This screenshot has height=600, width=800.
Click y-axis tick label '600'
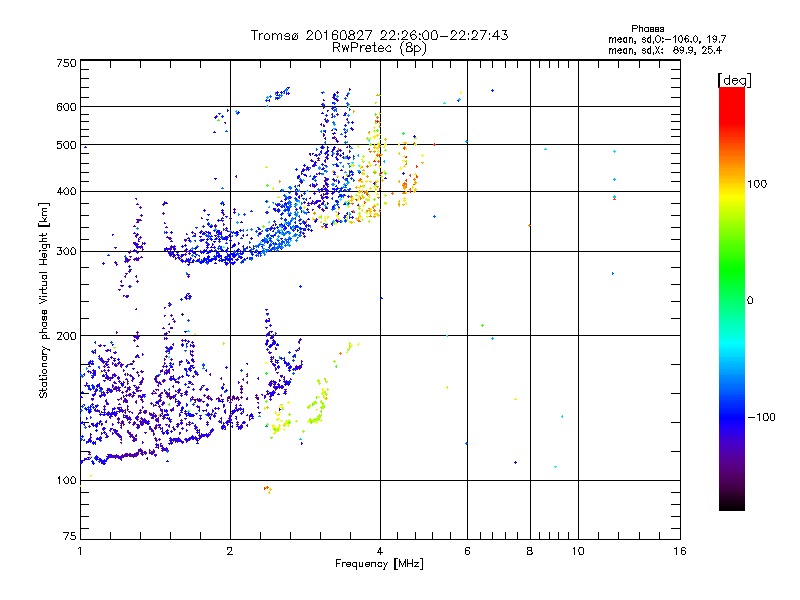coord(66,107)
